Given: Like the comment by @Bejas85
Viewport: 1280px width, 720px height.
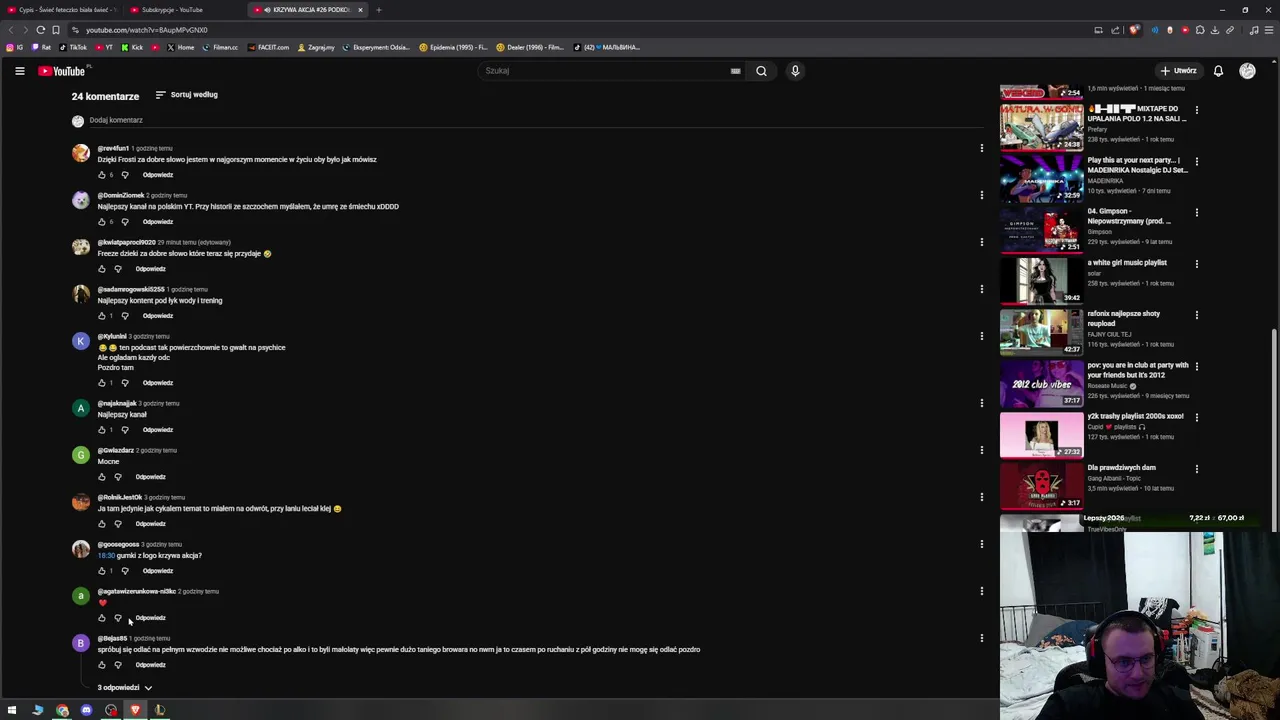Looking at the screenshot, I should point(101,665).
